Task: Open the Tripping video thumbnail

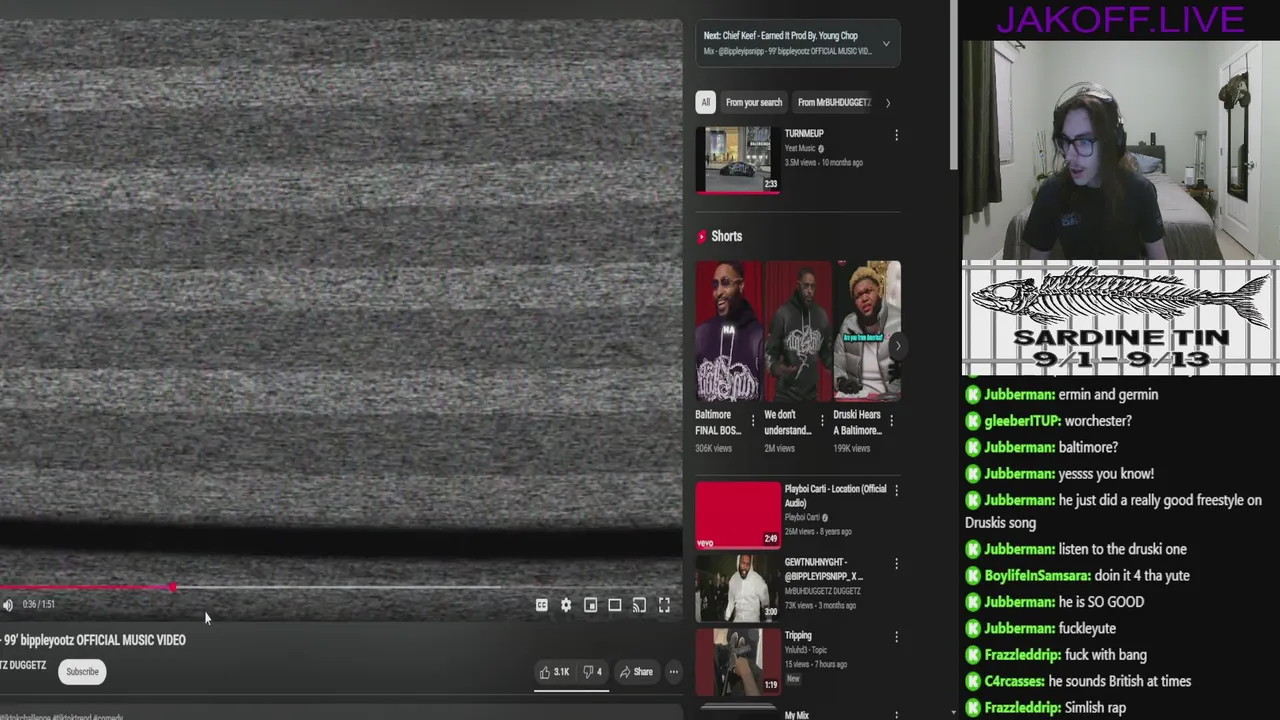Action: [x=738, y=661]
